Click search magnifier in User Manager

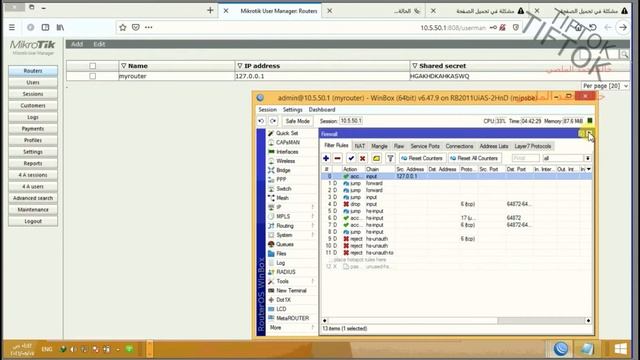point(624,54)
